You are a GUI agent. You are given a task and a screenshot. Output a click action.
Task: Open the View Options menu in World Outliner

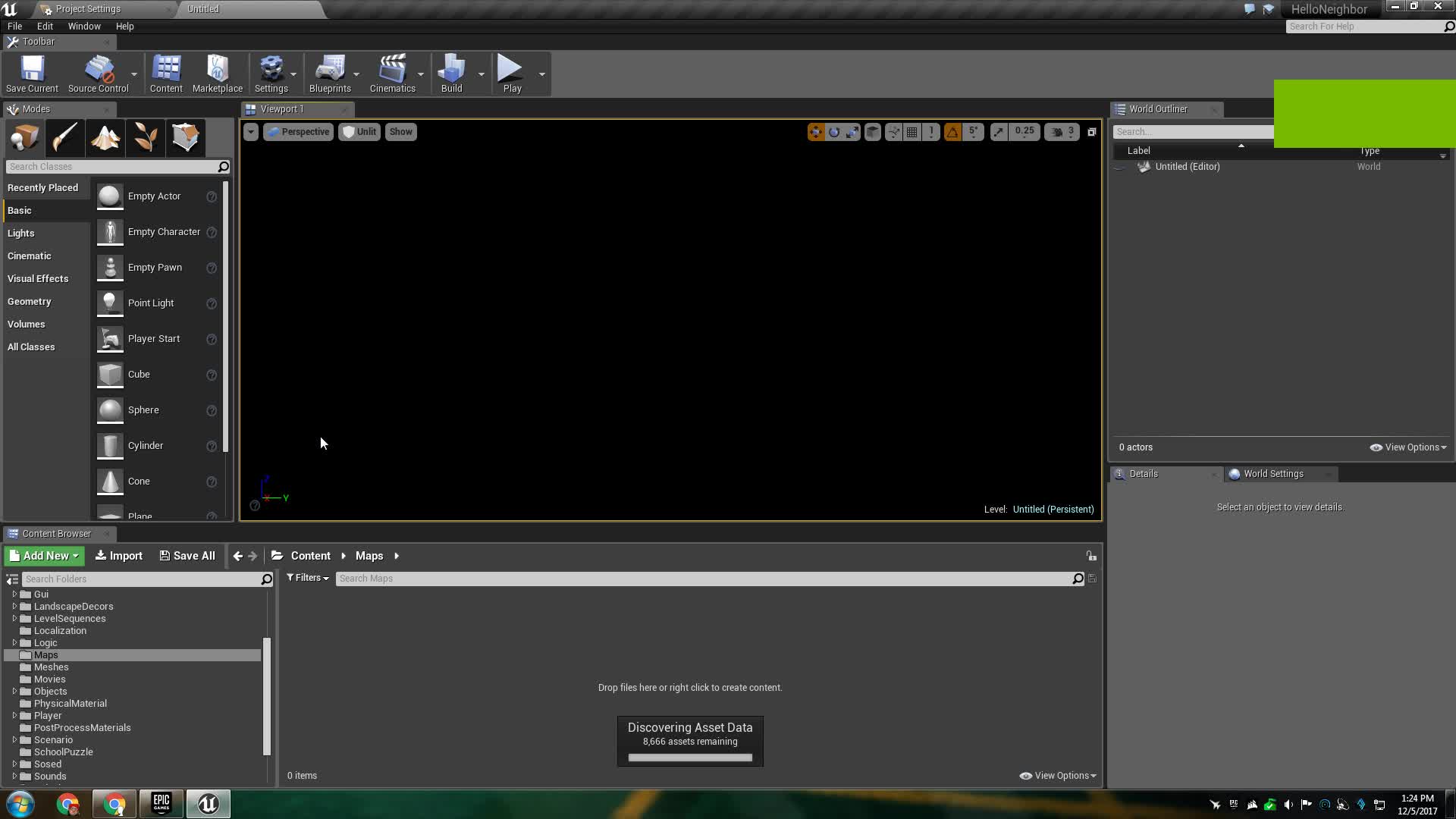pyautogui.click(x=1407, y=447)
